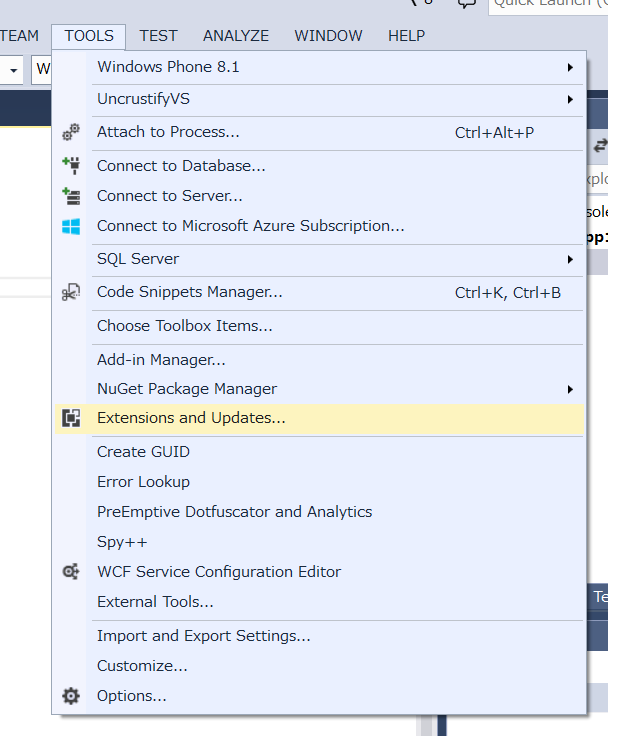The width and height of the screenshot is (640, 736).
Task: Launch Spy++ from the Tools menu
Action: (x=122, y=542)
